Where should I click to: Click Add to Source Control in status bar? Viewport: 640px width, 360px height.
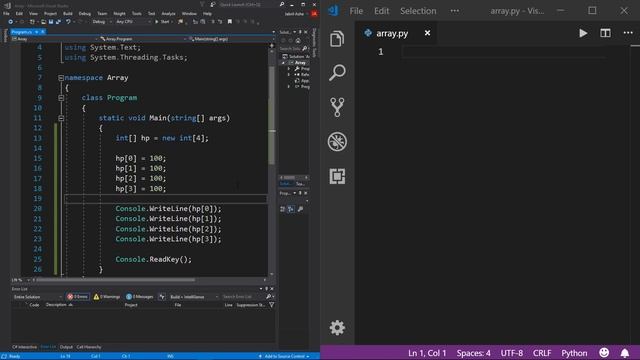(284, 356)
